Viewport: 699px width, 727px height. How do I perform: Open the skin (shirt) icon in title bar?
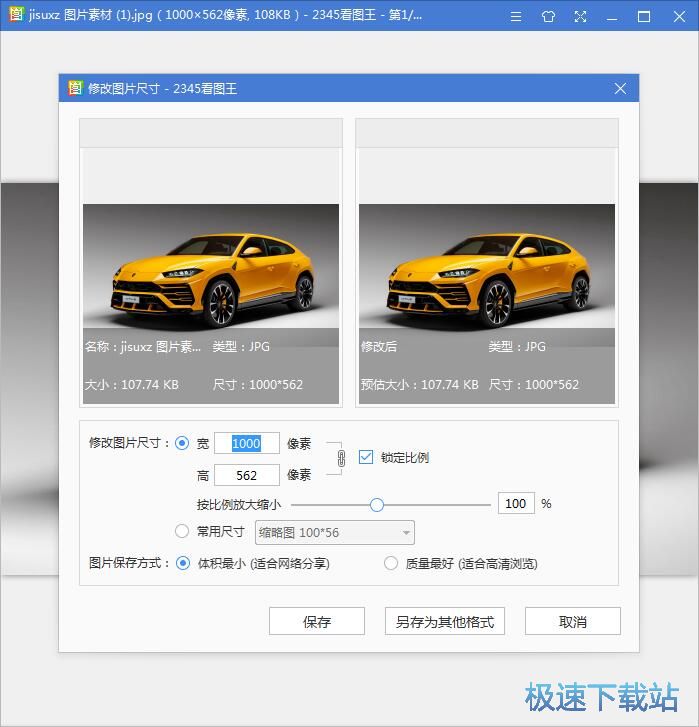[x=548, y=17]
